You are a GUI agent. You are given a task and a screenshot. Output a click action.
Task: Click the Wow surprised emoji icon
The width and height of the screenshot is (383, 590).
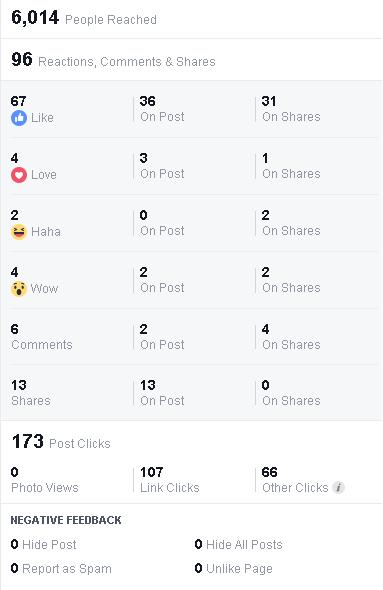point(19,289)
